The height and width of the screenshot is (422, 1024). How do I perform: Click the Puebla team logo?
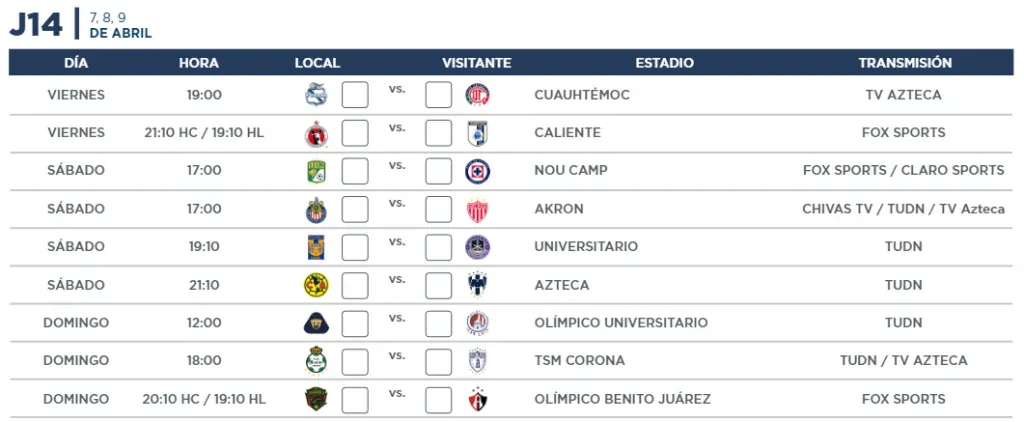[316, 95]
